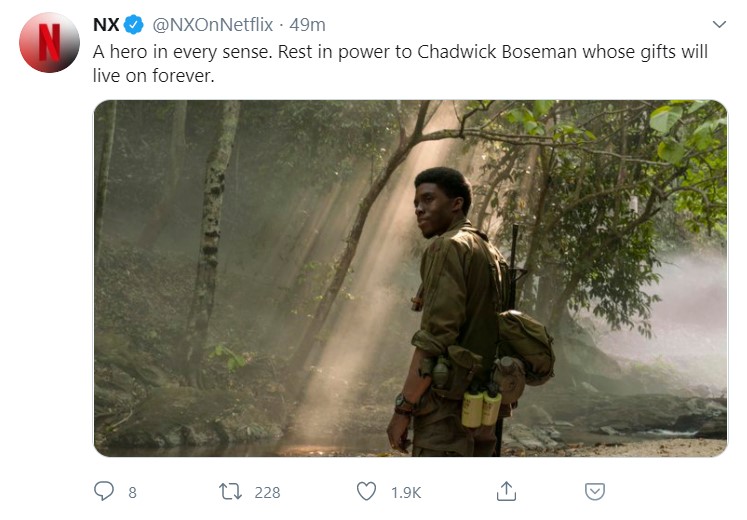Retweet using the retweet arrows icon
Screen dimensions: 747x520
click(x=230, y=491)
